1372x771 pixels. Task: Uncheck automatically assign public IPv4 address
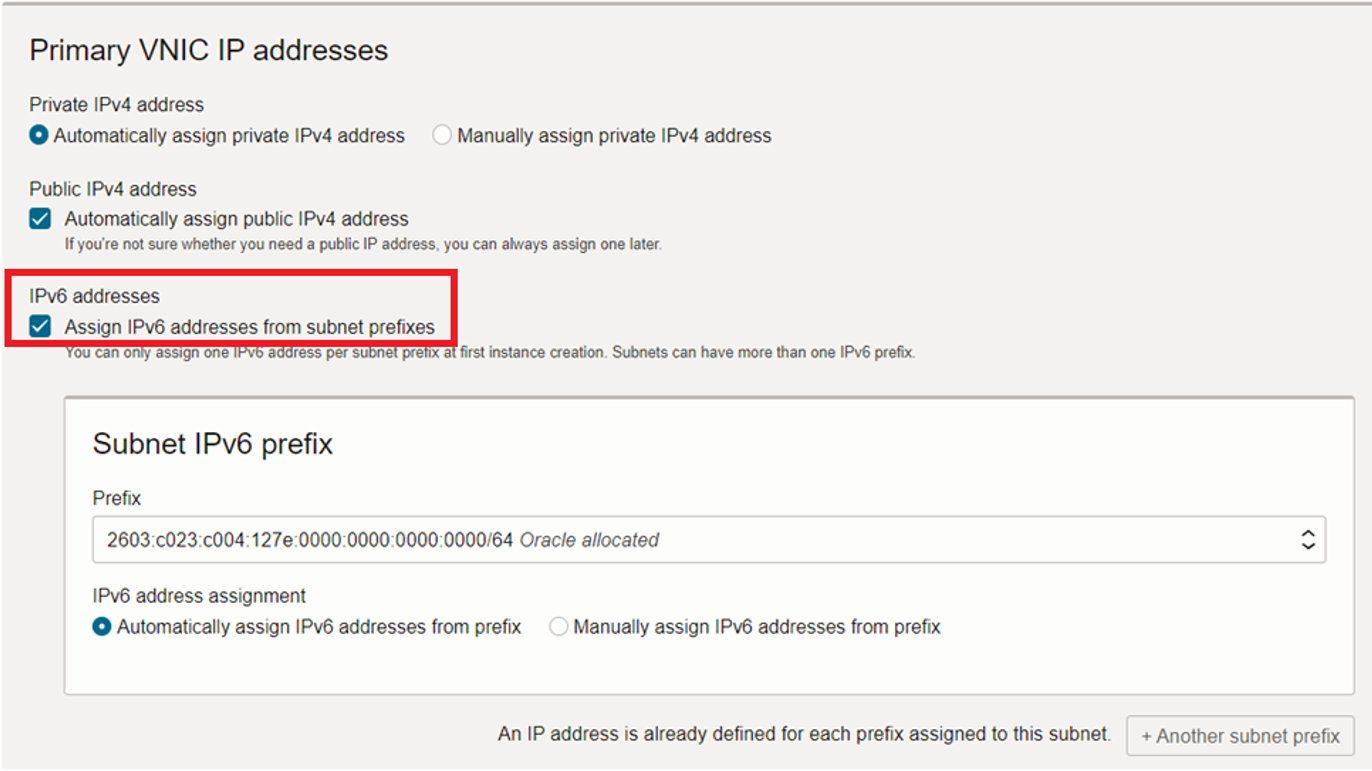pos(39,218)
